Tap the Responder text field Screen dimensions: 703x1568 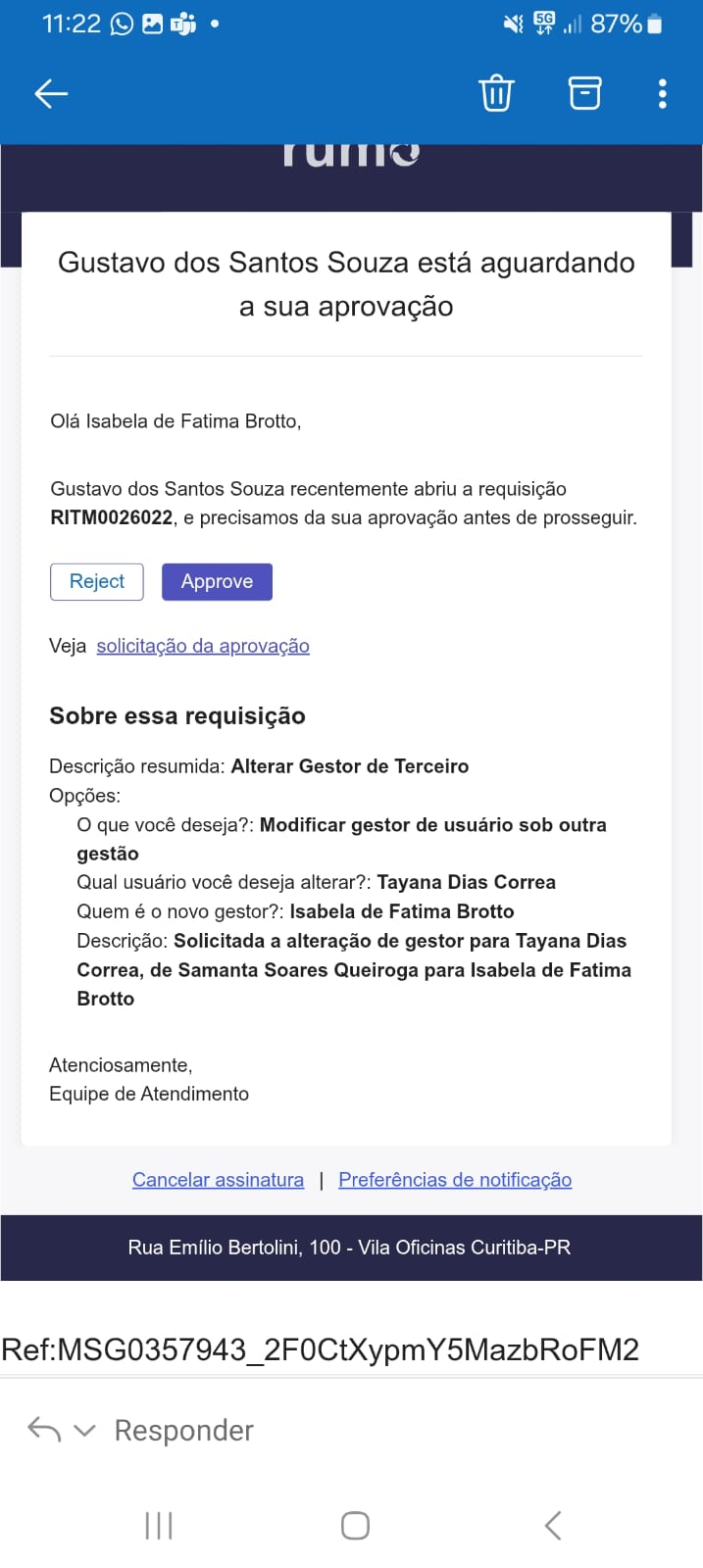point(184,1431)
